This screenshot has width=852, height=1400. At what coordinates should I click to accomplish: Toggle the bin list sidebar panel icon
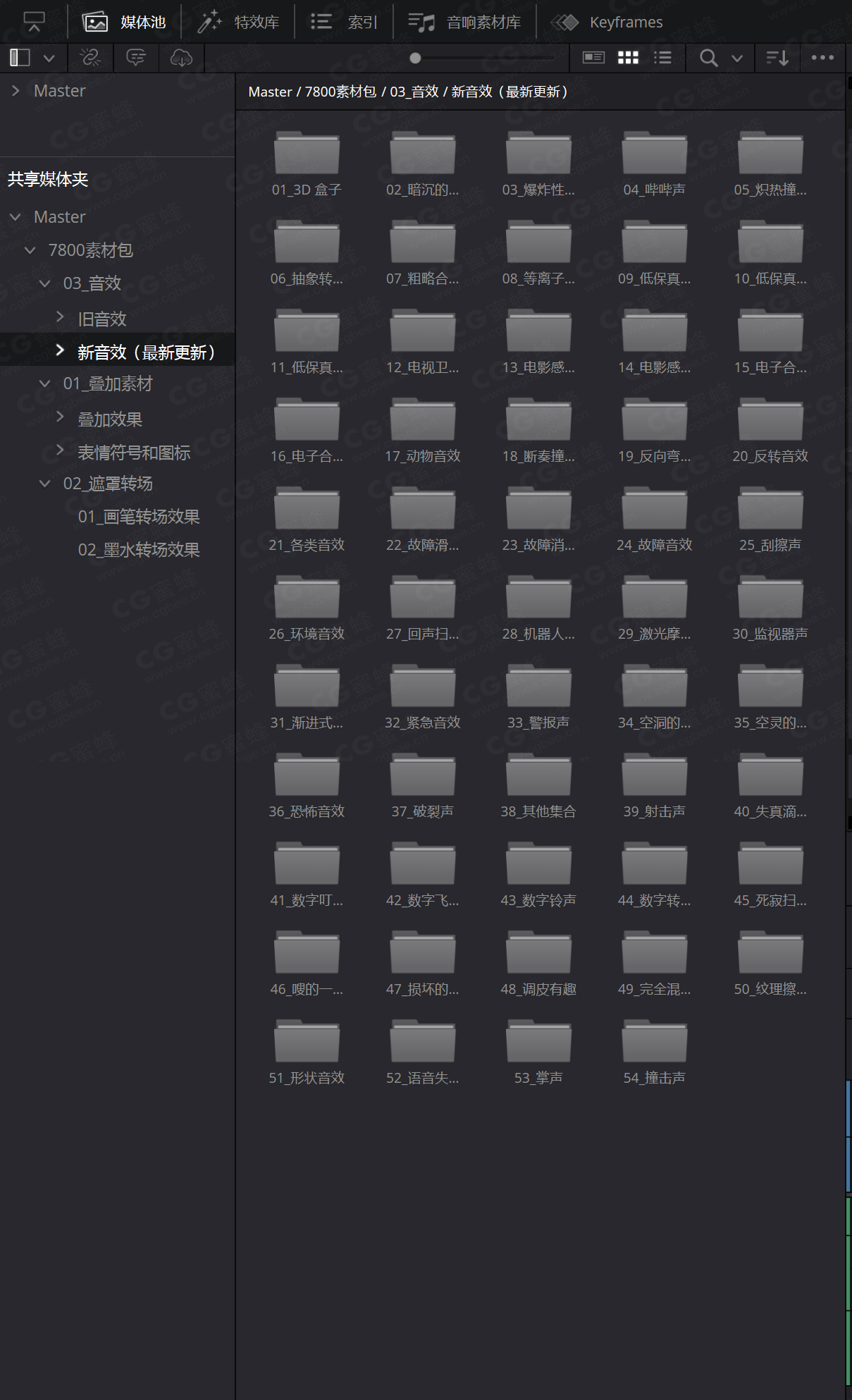pos(20,57)
